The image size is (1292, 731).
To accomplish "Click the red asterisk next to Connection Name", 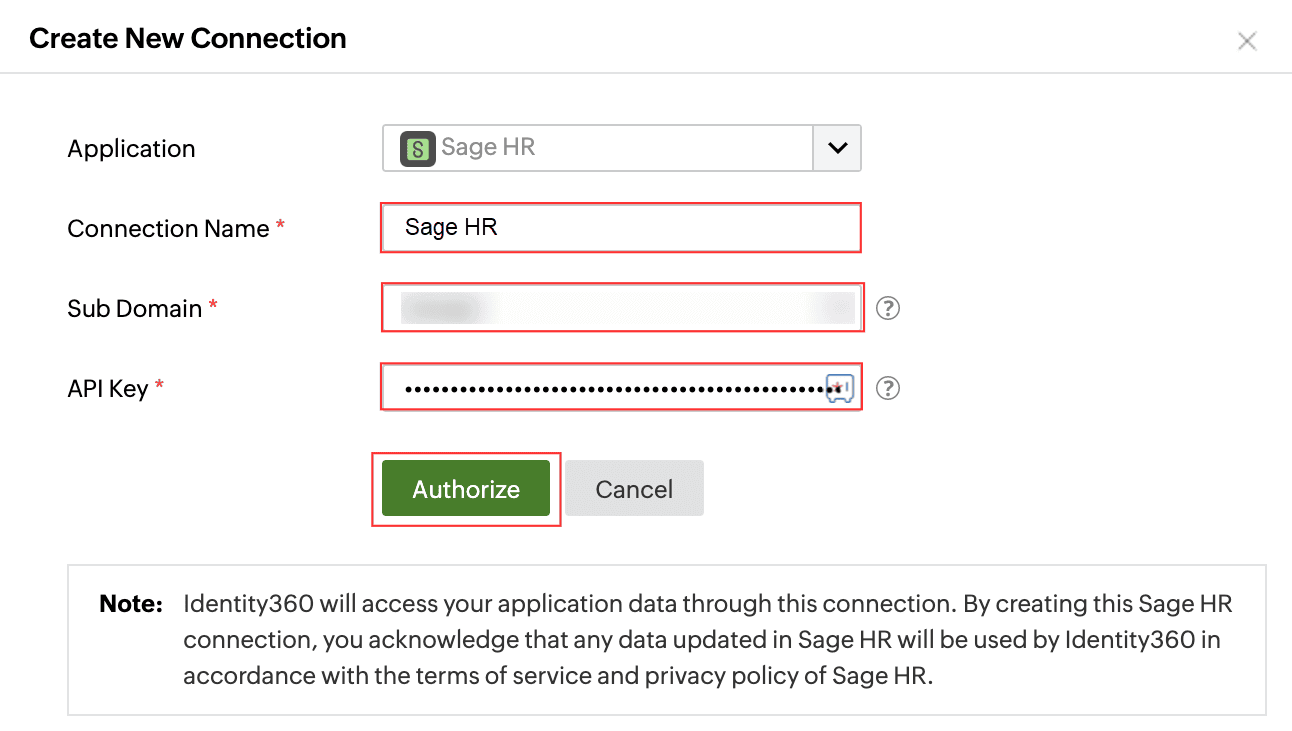I will tap(281, 227).
